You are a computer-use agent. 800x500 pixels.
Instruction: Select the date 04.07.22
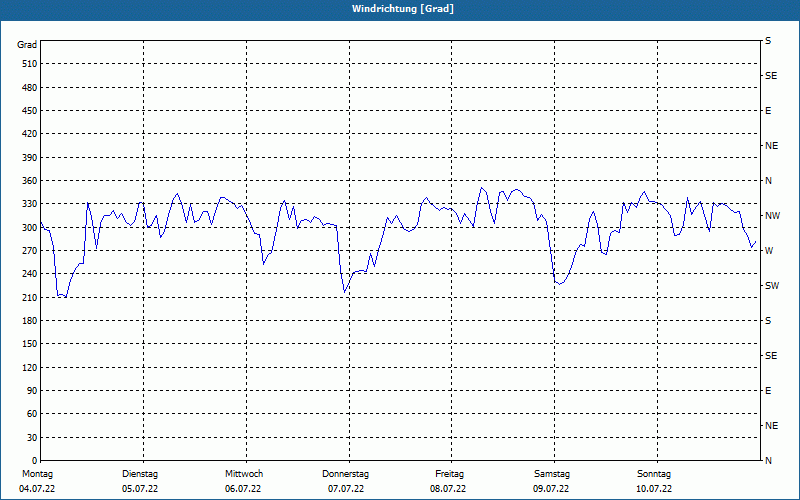[x=37, y=489]
